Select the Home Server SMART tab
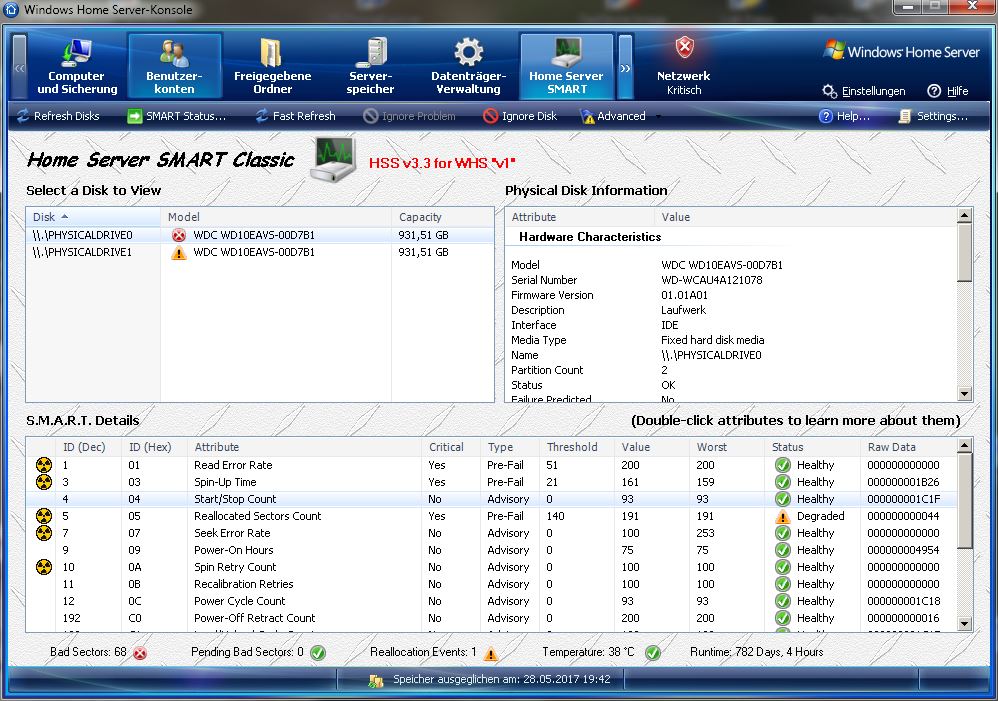Image resolution: width=998 pixels, height=701 pixels. click(x=566, y=66)
